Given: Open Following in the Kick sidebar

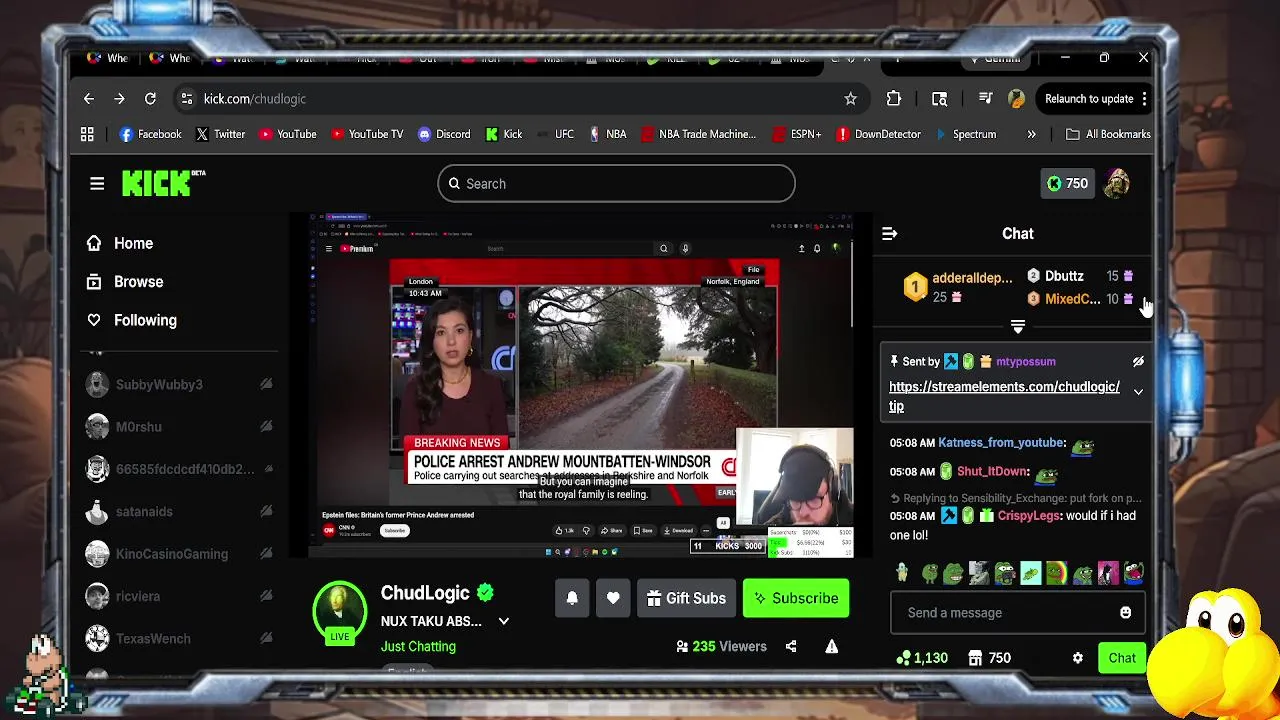Looking at the screenshot, I should click(132, 320).
